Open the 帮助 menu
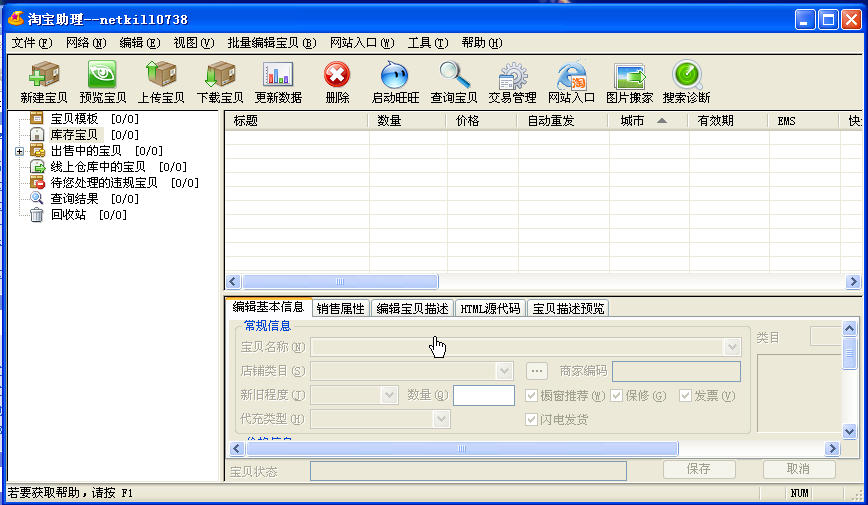 tap(482, 43)
